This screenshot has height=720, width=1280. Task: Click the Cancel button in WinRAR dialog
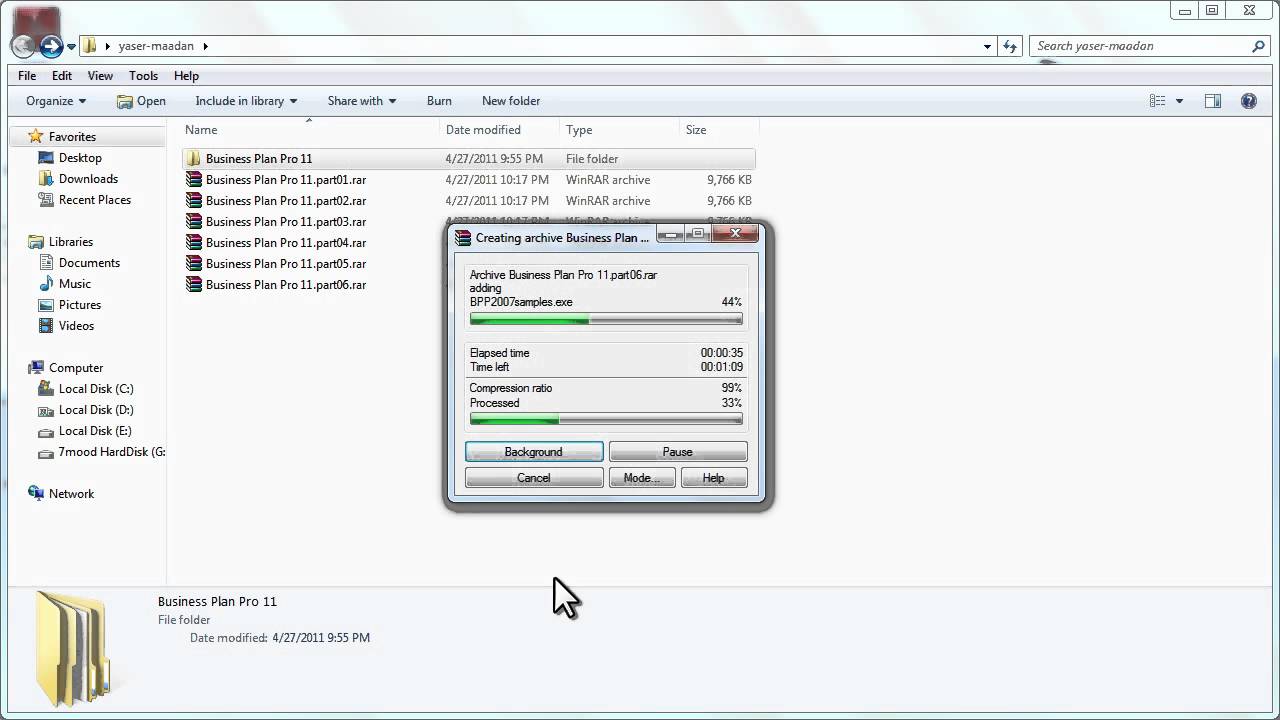[x=534, y=478]
